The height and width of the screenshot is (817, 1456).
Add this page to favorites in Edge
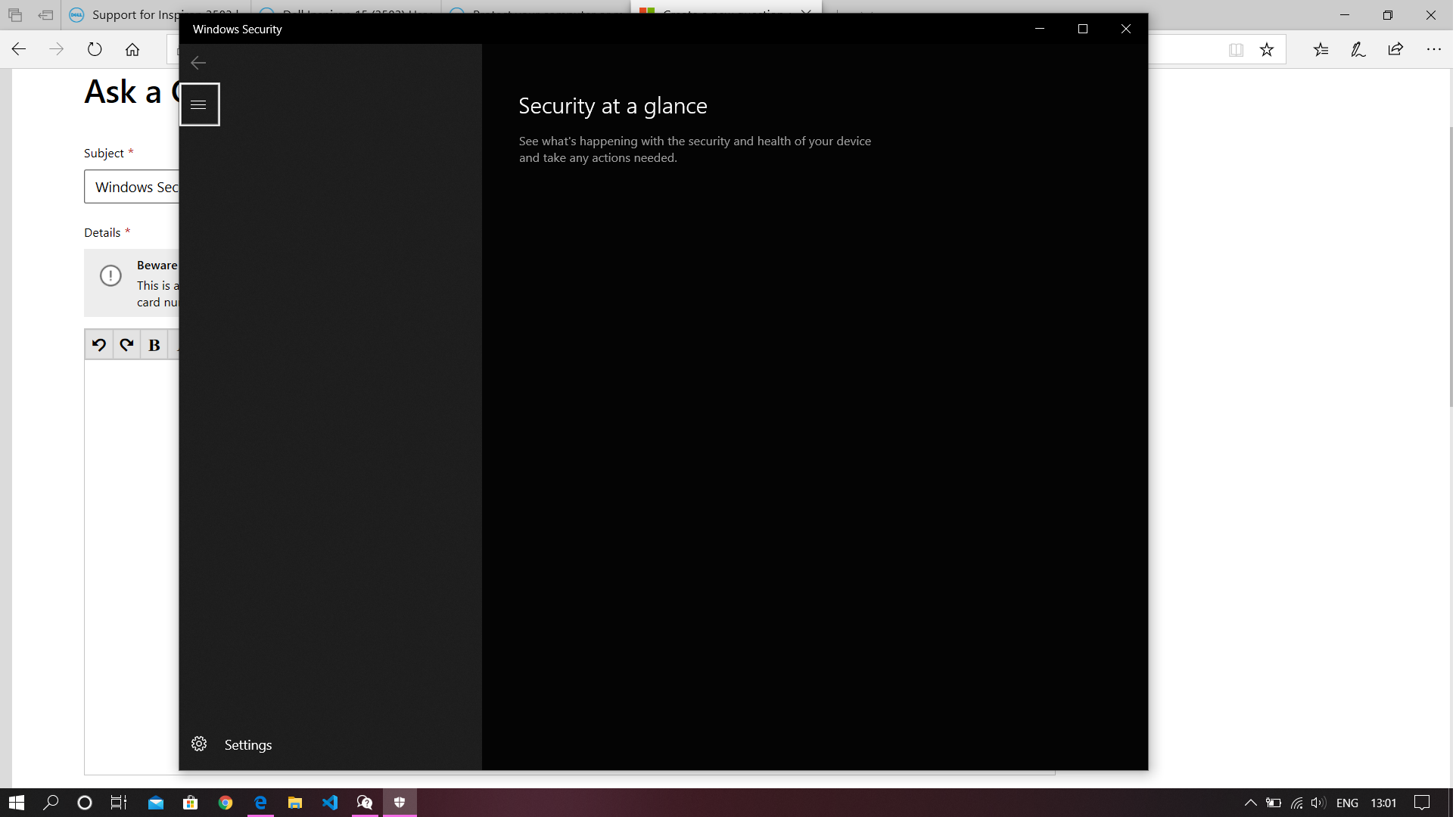tap(1267, 50)
